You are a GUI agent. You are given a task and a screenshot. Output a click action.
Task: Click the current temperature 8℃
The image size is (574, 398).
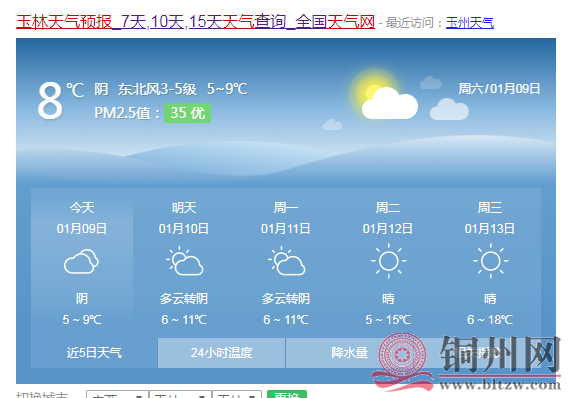click(61, 100)
